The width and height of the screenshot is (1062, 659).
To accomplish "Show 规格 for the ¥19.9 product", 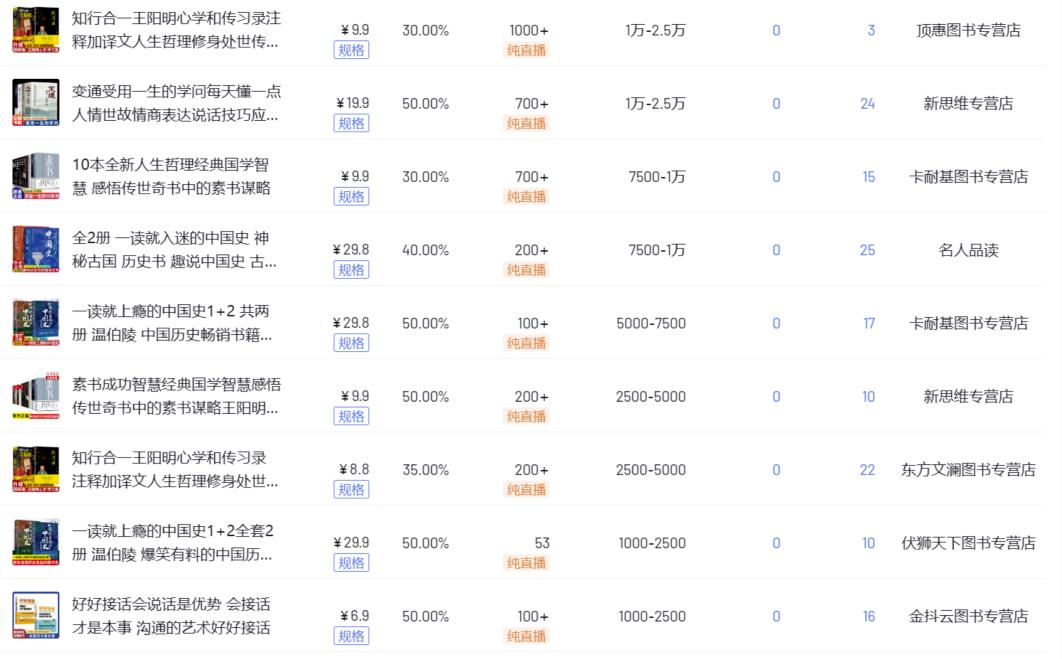I will click(x=351, y=123).
